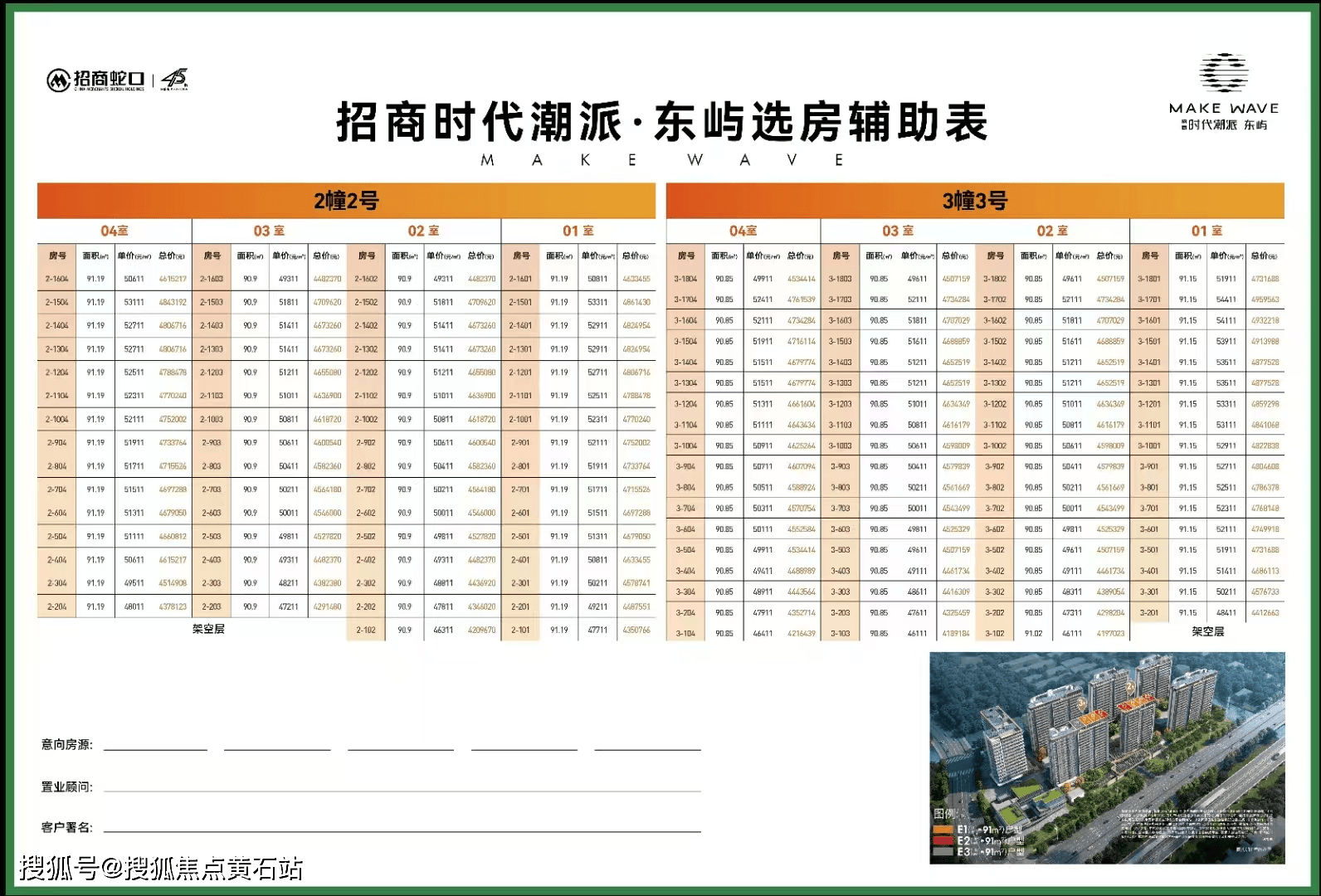The height and width of the screenshot is (896, 1321).
Task: Select the gray E3 legend swatch
Action: coord(943,852)
